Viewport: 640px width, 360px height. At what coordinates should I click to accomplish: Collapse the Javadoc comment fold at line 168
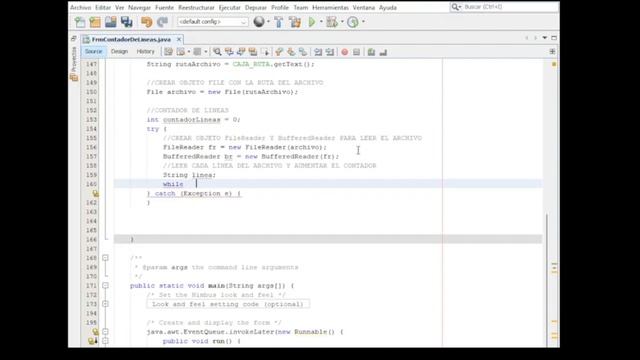click(x=105, y=258)
